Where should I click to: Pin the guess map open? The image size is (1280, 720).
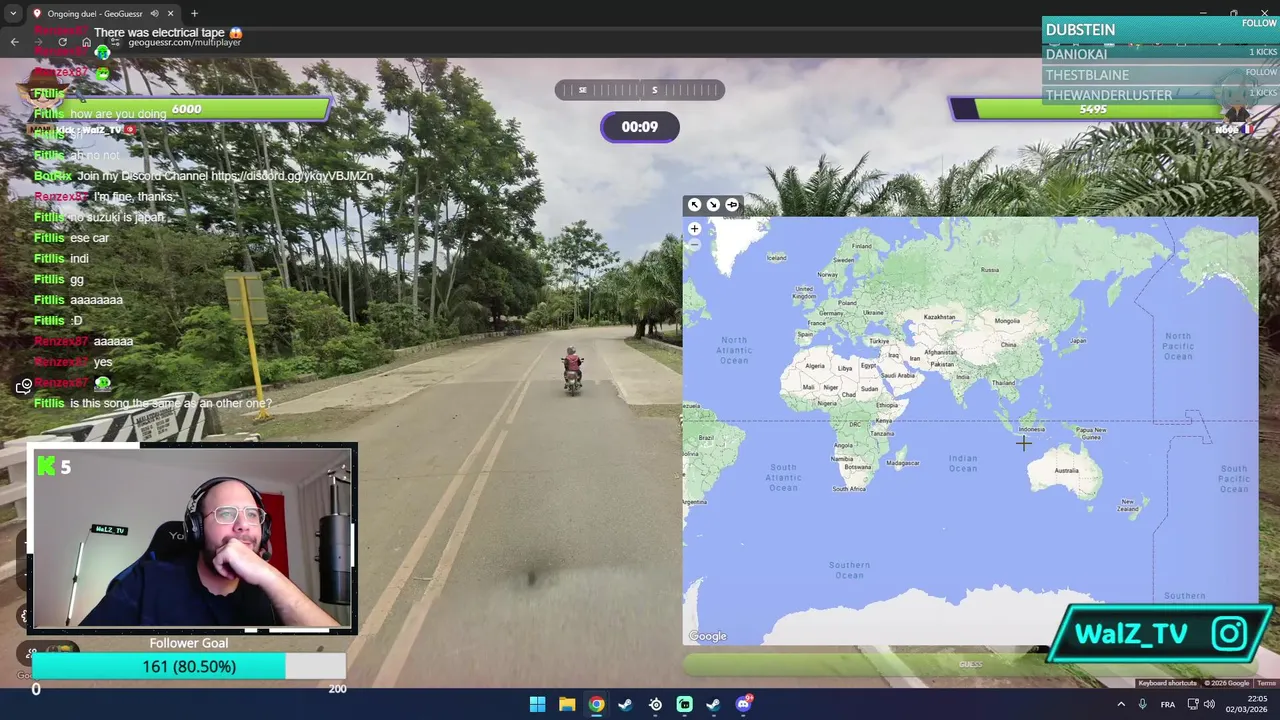(x=732, y=205)
